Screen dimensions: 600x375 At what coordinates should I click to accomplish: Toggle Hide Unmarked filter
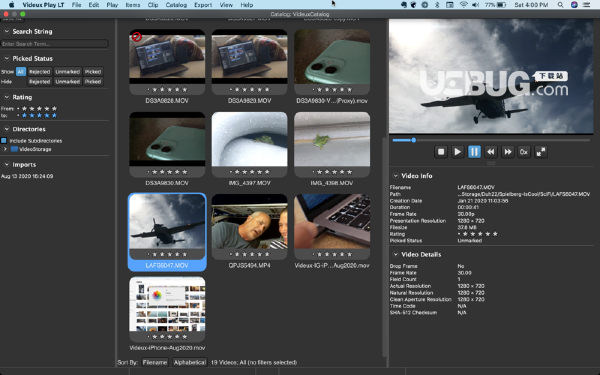click(x=67, y=82)
